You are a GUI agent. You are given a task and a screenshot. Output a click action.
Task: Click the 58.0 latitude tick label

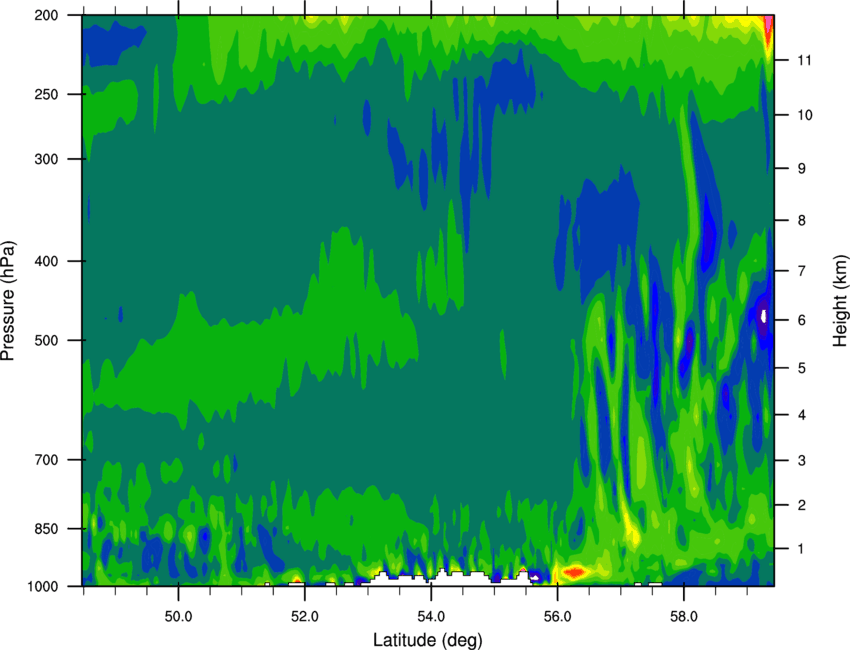[x=684, y=617]
